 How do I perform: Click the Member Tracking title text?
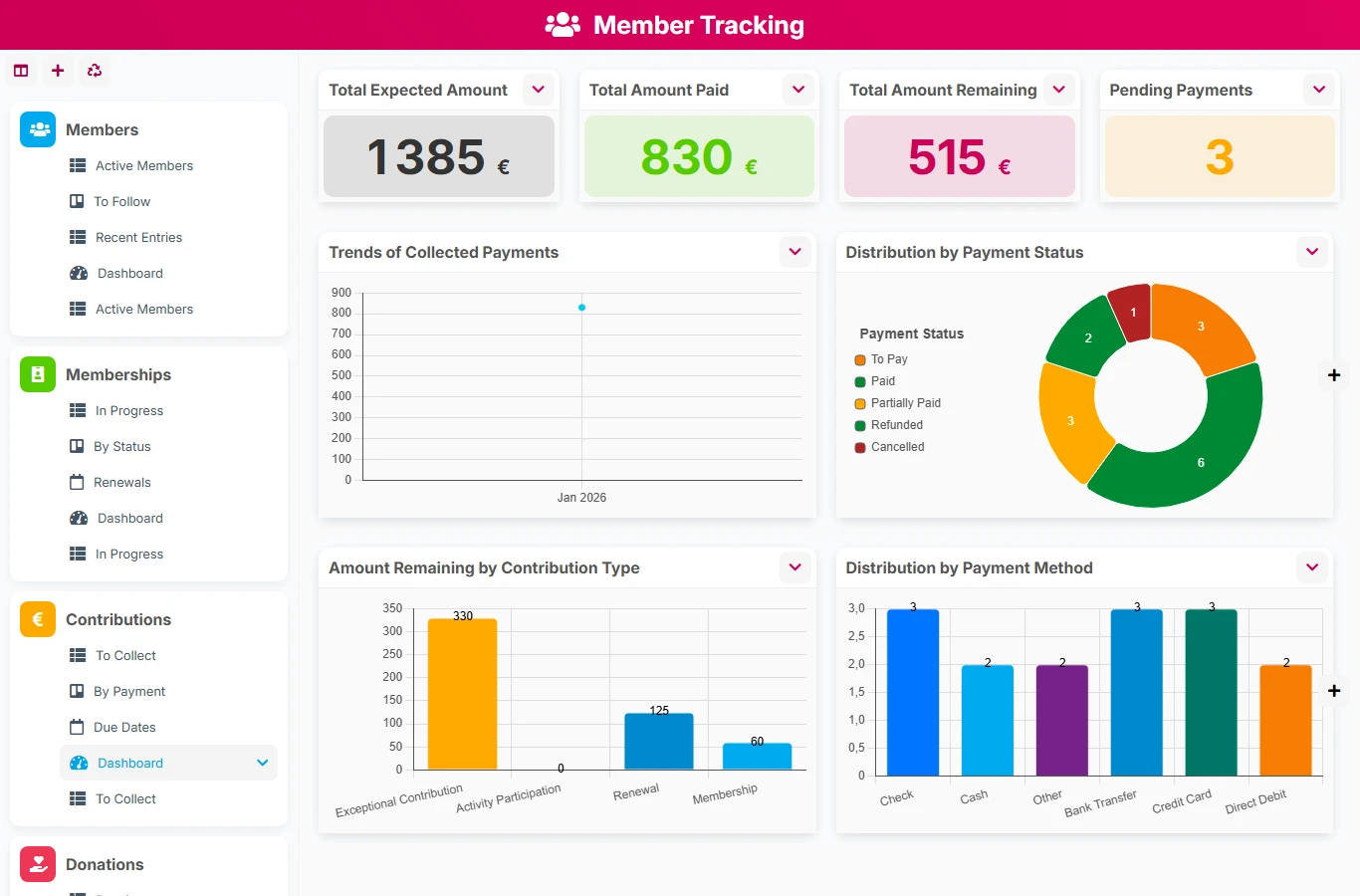pos(699,25)
